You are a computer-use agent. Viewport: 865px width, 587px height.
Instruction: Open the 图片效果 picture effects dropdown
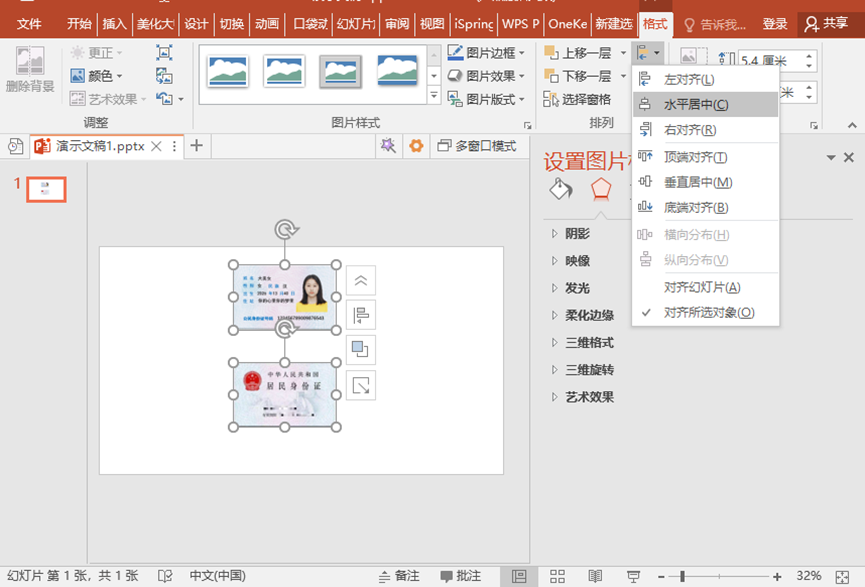[x=486, y=76]
